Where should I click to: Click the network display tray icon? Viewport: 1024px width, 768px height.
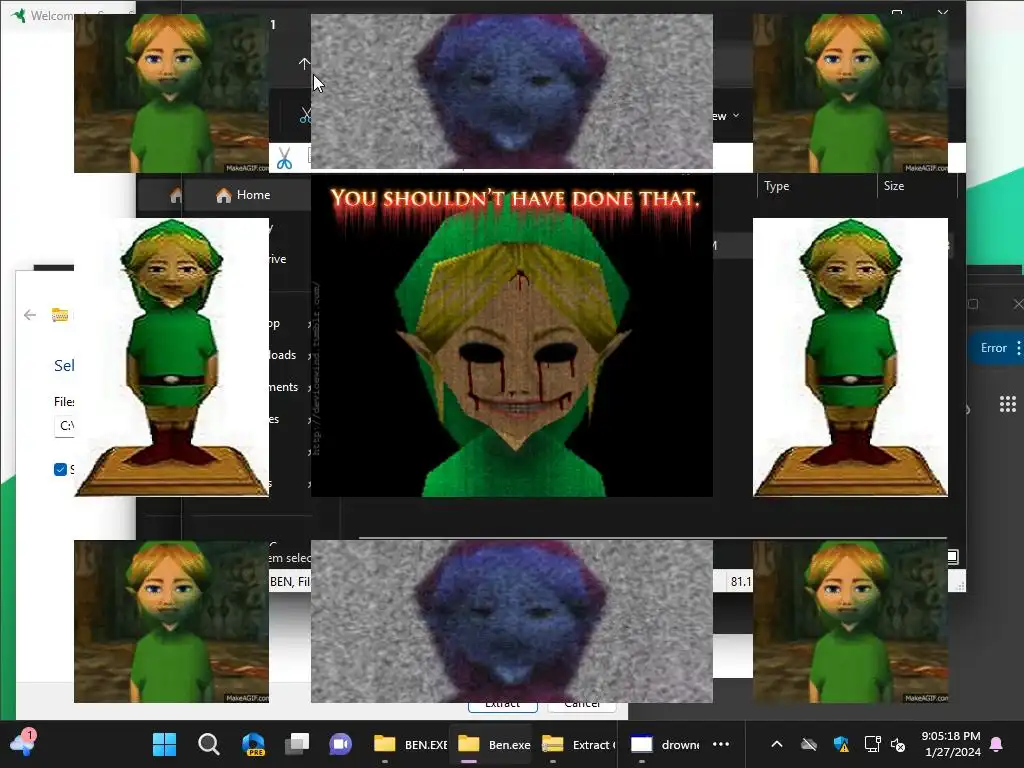(x=872, y=744)
